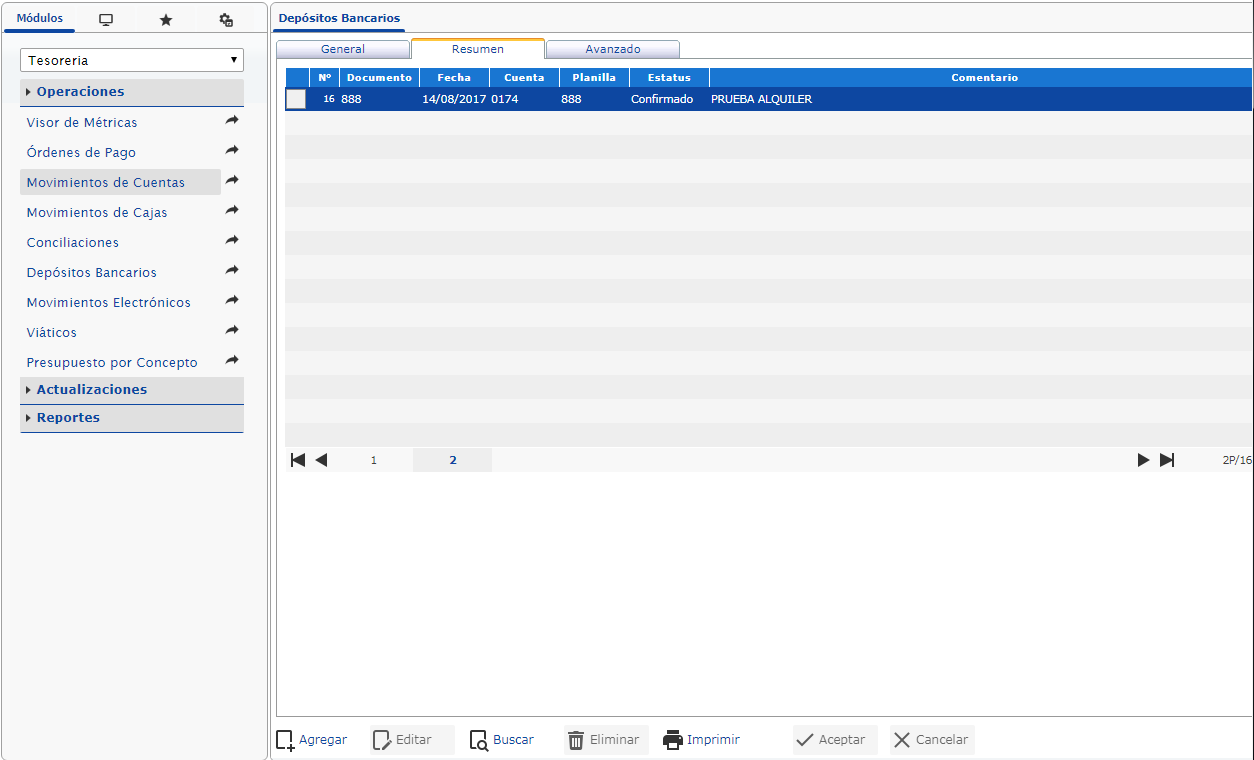Image resolution: width=1254 pixels, height=760 pixels.
Task: Click share arrow beside Presupuesto por Concepto
Action: coord(232,360)
